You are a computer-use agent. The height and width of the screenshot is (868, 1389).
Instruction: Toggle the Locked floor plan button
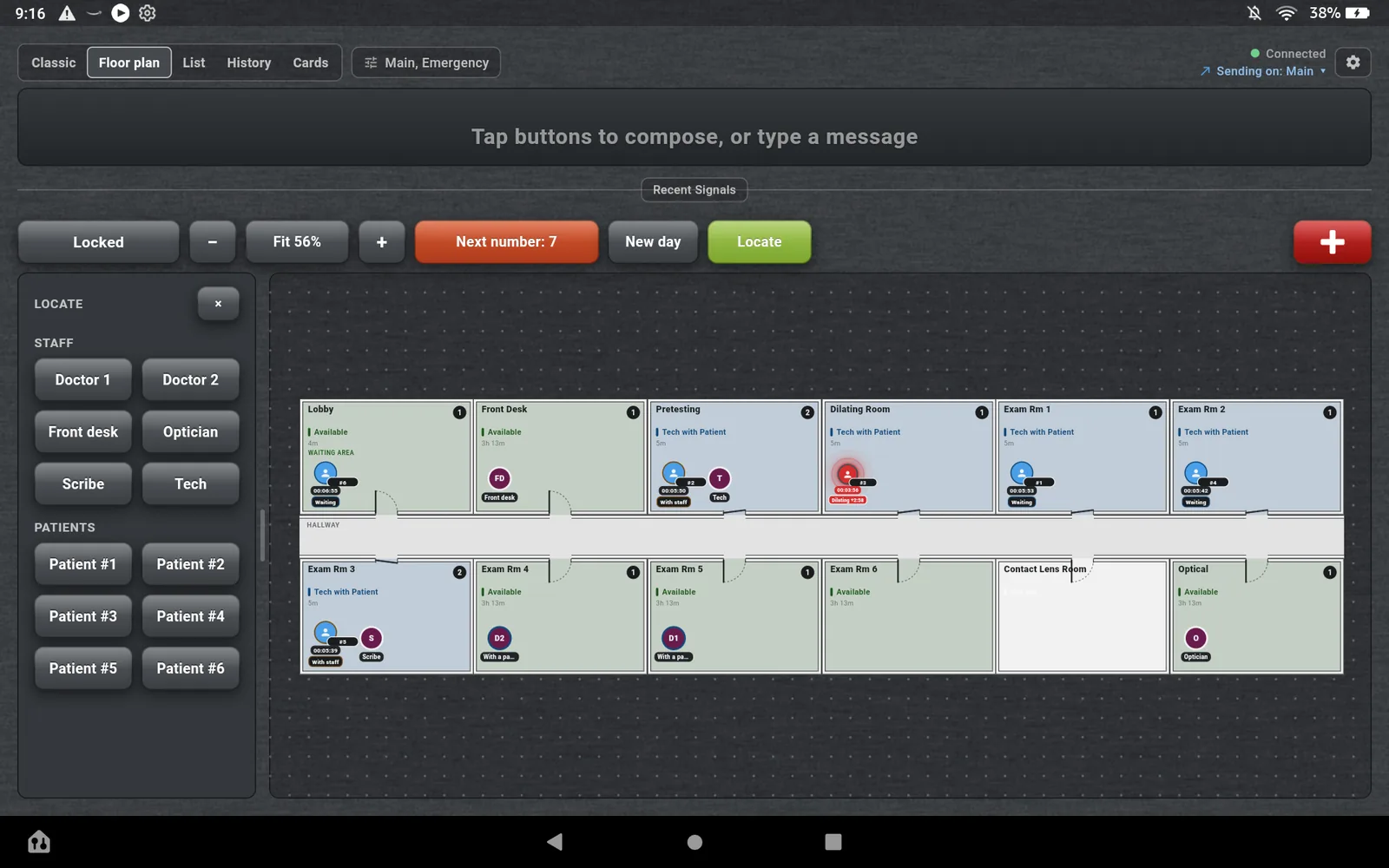(98, 242)
